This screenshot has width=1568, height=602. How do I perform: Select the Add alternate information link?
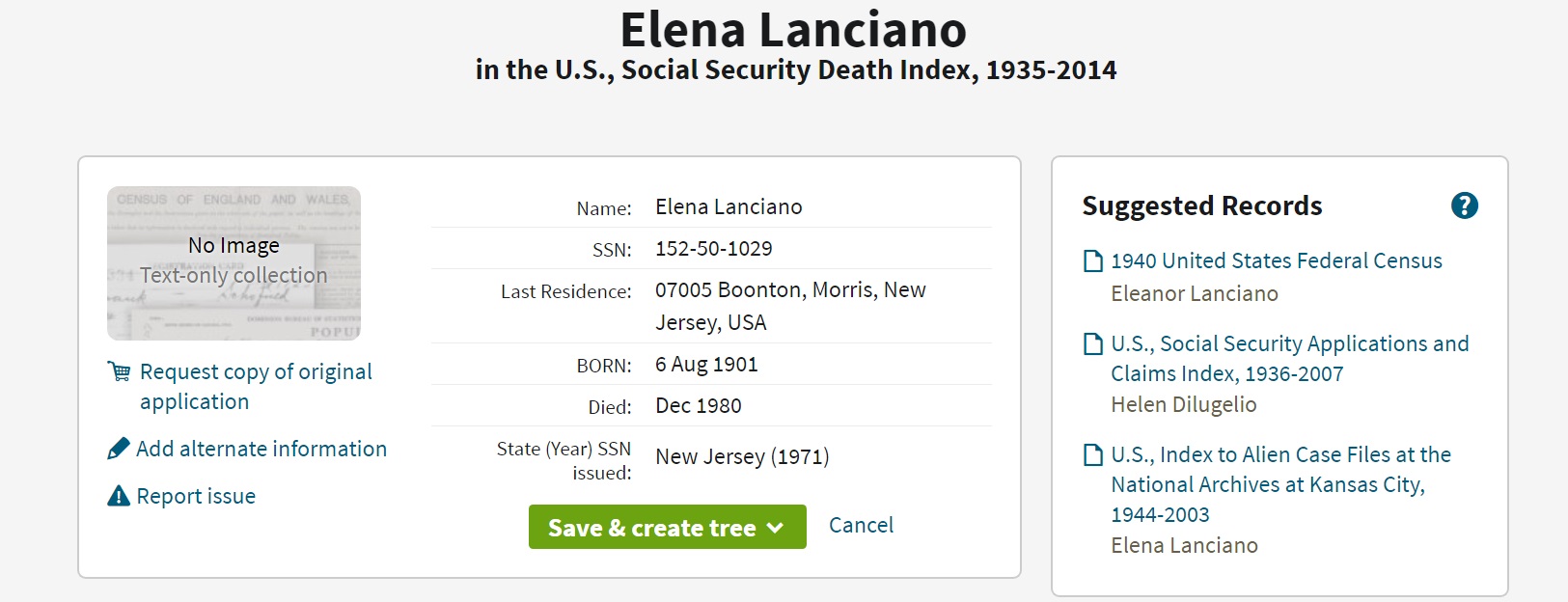[x=261, y=449]
